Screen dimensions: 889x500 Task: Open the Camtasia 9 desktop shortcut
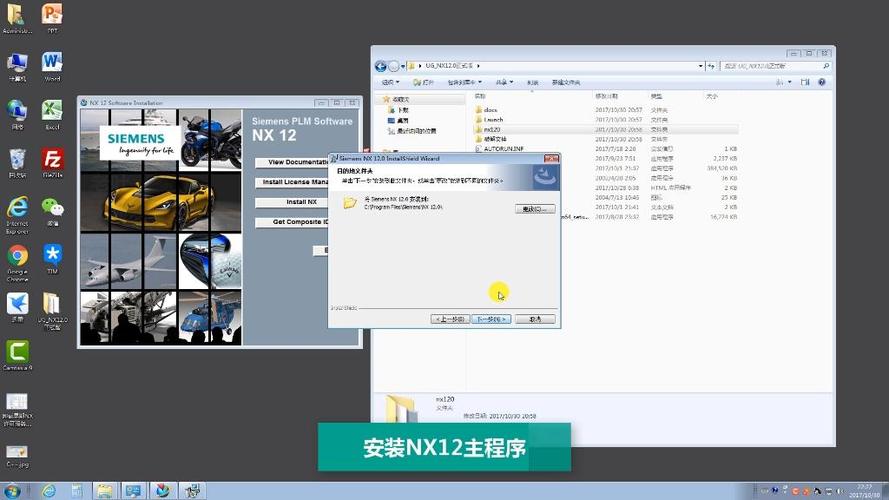(x=18, y=355)
